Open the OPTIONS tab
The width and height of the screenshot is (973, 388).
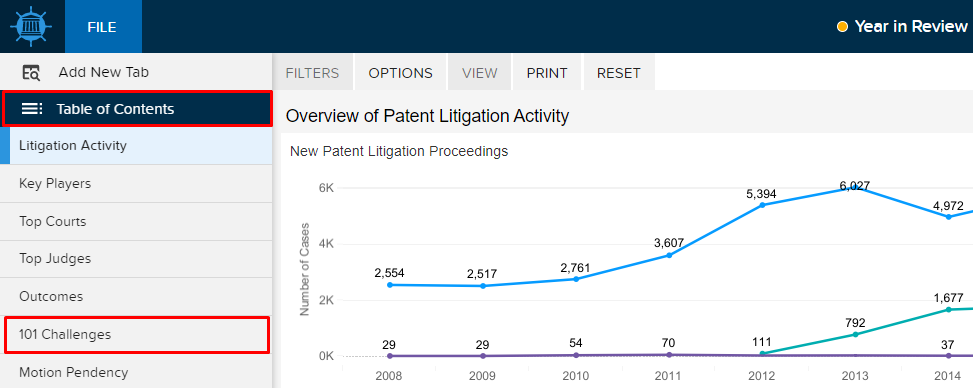coord(400,73)
